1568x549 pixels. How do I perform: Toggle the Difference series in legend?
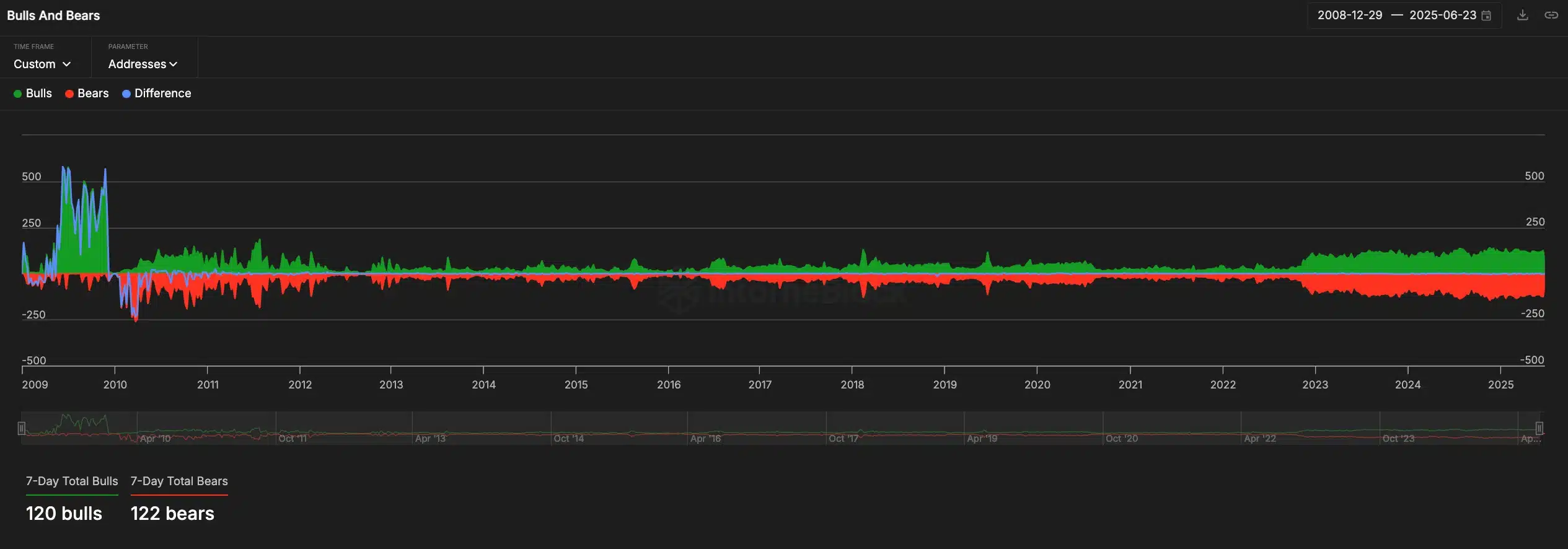pyautogui.click(x=156, y=94)
